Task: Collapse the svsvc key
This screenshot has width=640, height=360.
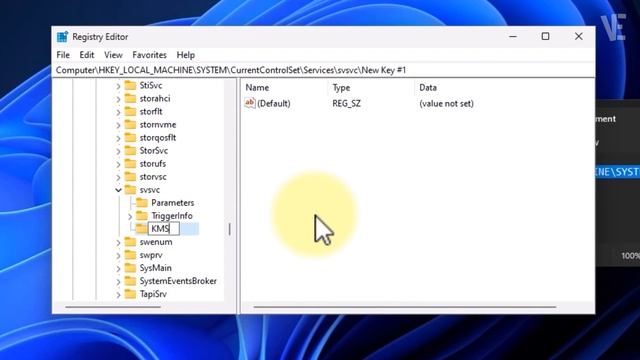Action: tap(118, 190)
